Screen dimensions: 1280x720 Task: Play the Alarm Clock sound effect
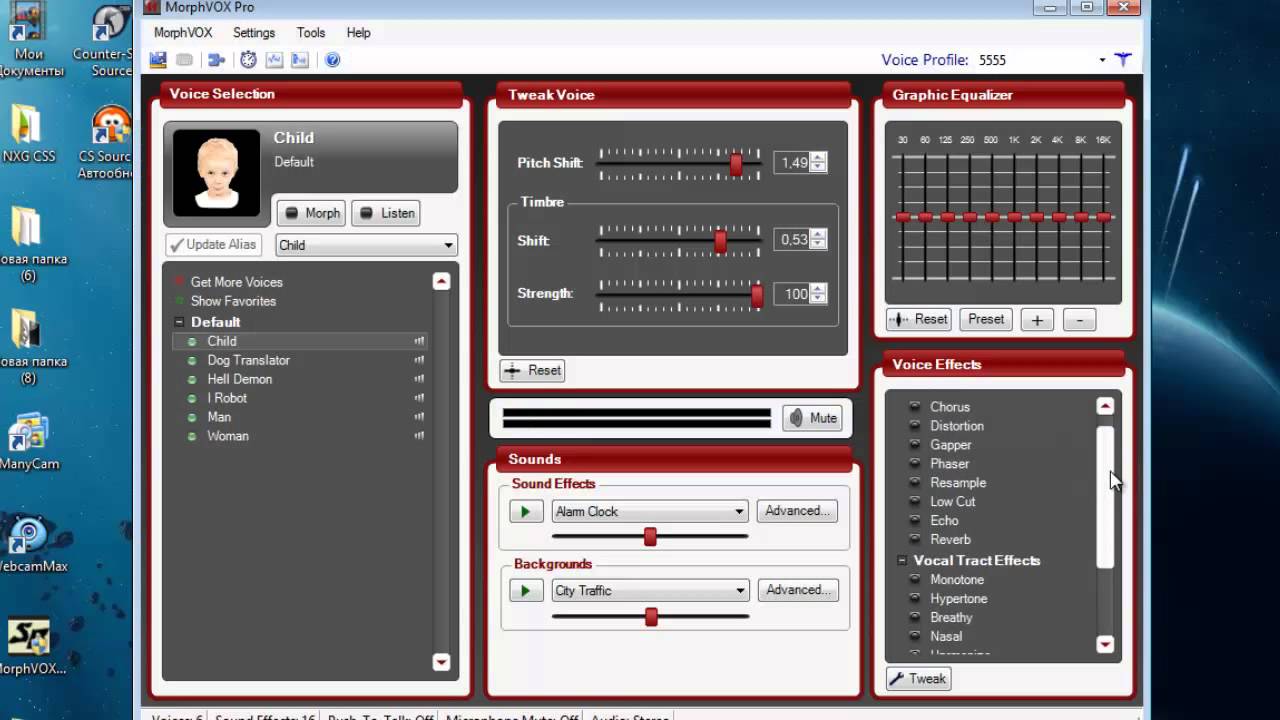[526, 512]
